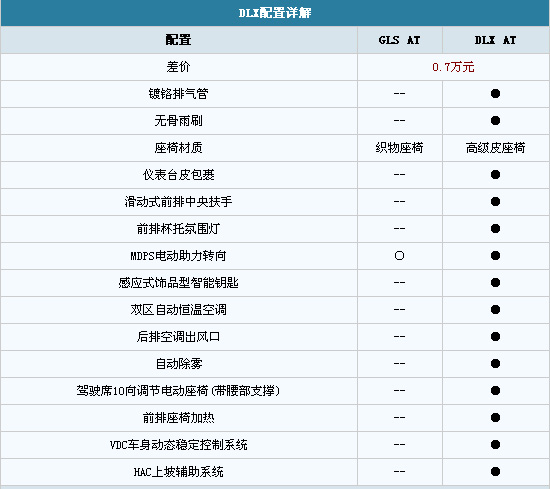
Task: Click the dash mark for VDC车身动态稳定控制系统 under GLS AT
Action: (399, 445)
